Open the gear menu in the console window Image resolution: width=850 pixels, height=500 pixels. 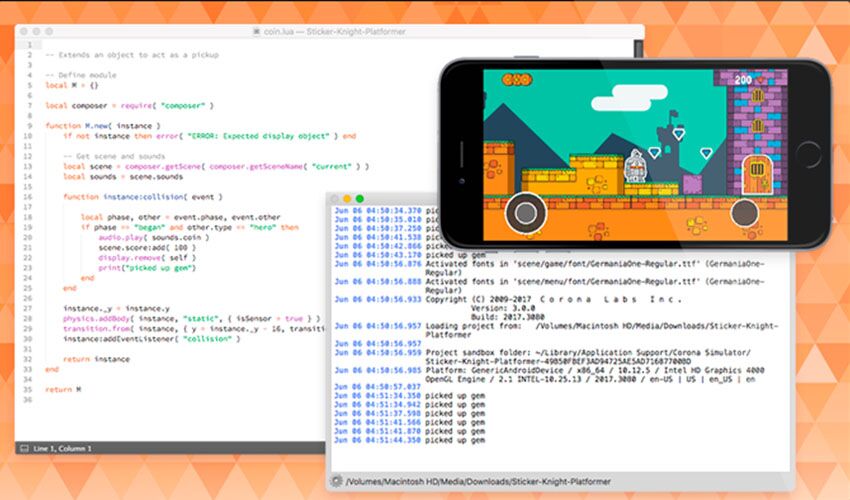(x=337, y=481)
